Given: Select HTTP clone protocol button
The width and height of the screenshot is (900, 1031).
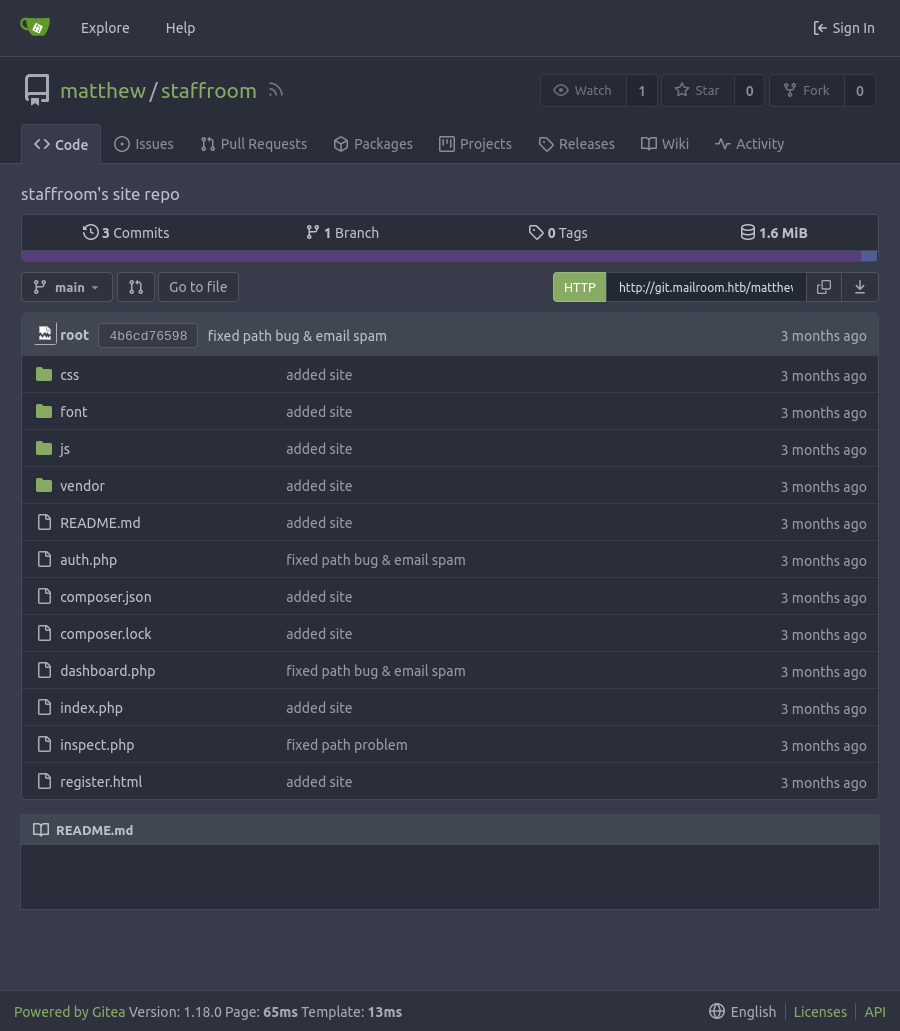Looking at the screenshot, I should [x=579, y=287].
